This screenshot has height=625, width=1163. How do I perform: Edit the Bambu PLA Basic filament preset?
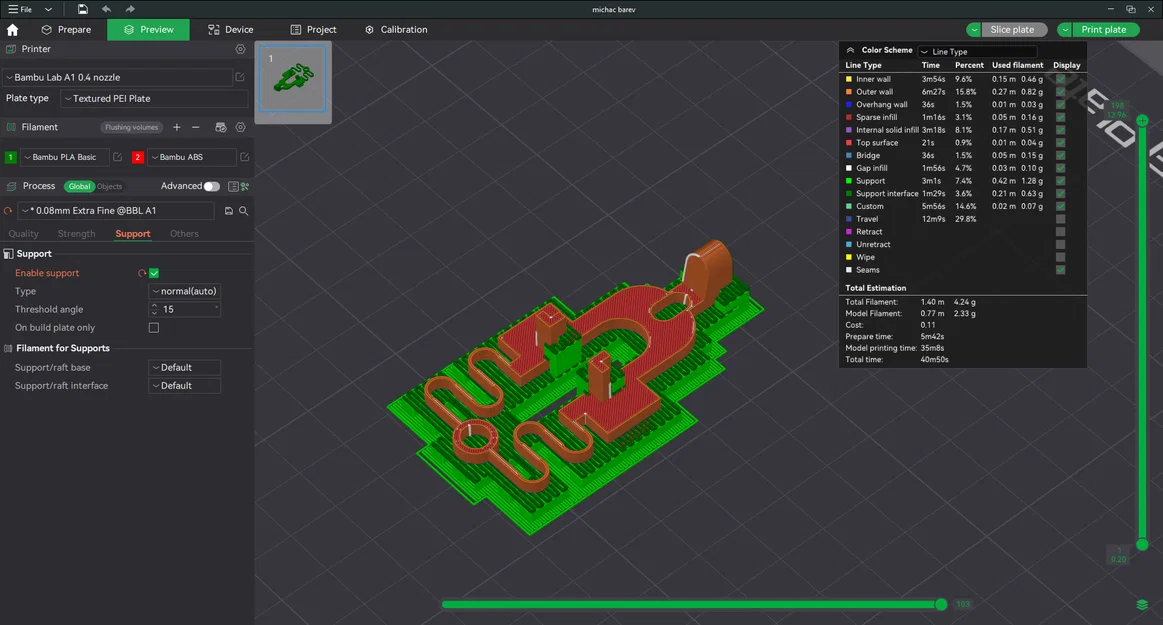tap(117, 157)
